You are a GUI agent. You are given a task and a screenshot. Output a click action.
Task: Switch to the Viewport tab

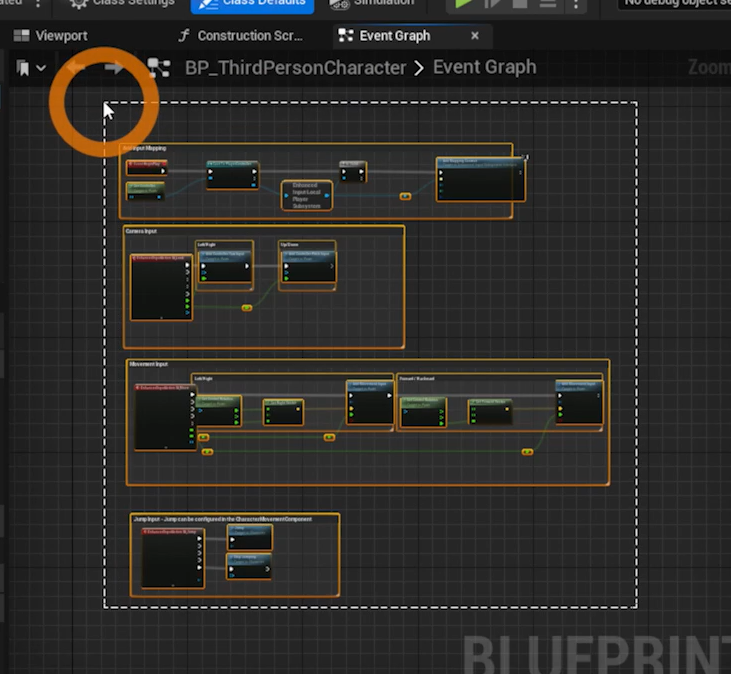point(50,36)
